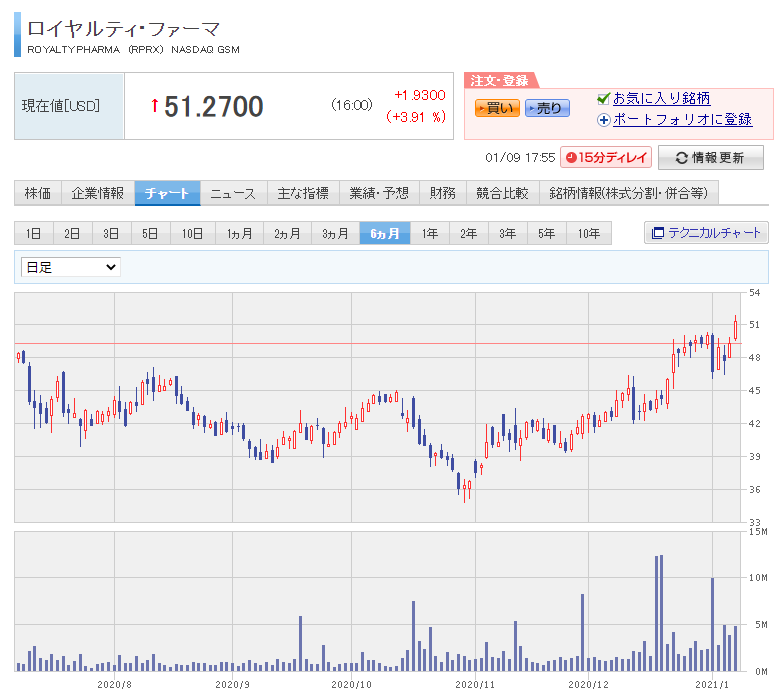779x698 pixels.
Task: Open the 業績・予想 tab
Action: click(x=379, y=193)
